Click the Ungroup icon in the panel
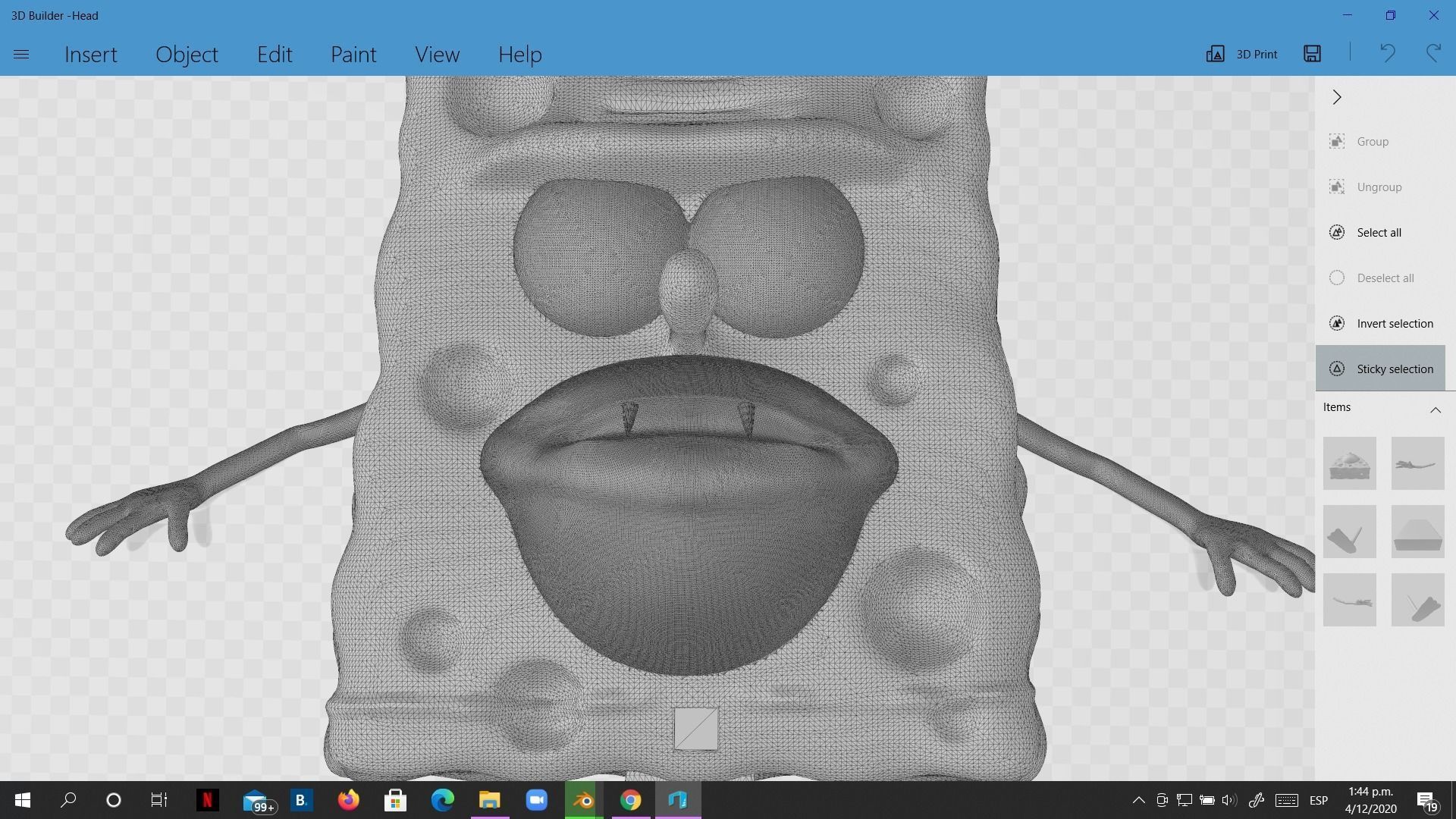Screen dimensions: 1456x819 pos(1337,187)
